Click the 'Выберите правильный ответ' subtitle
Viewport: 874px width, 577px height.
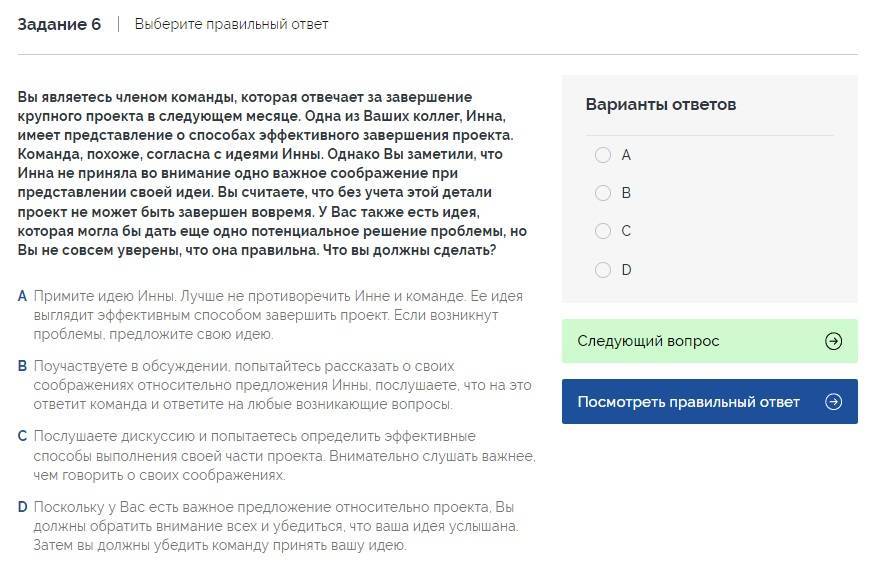tap(231, 24)
